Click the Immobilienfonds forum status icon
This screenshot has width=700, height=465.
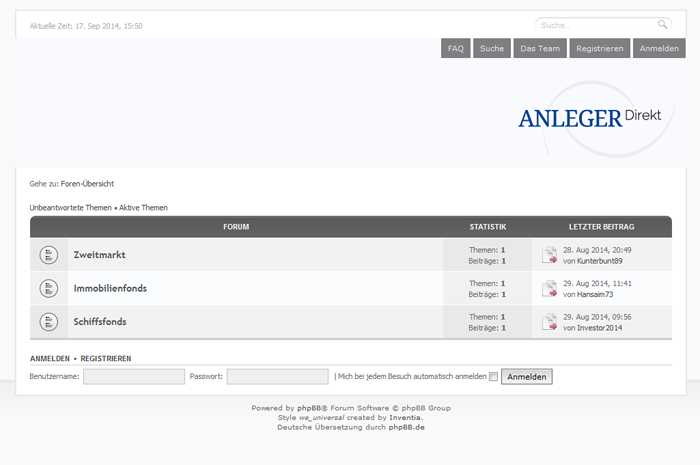(x=49, y=288)
